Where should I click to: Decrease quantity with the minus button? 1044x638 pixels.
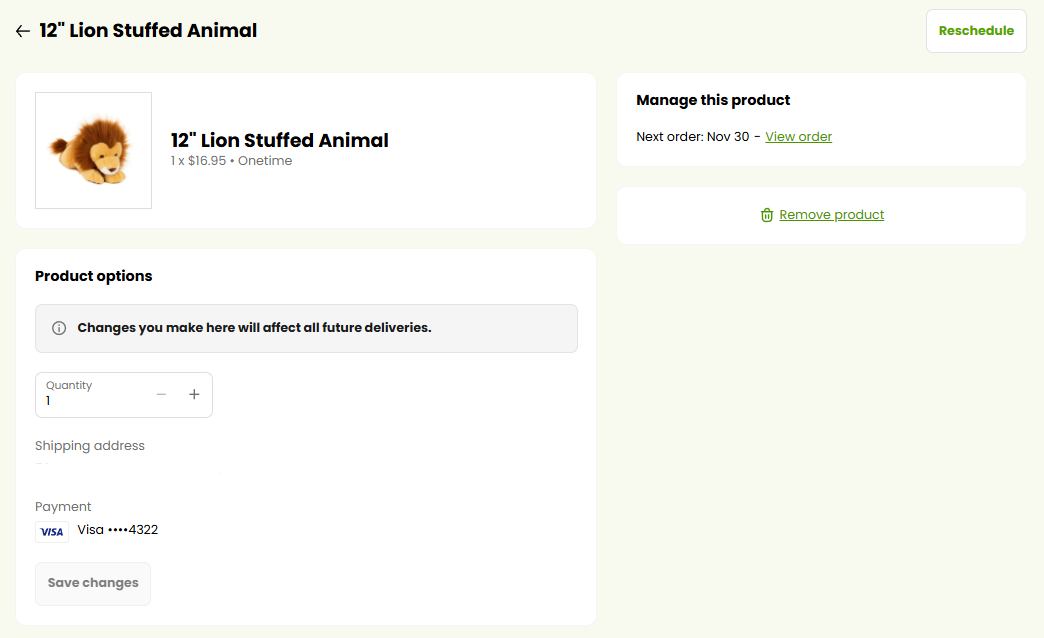click(161, 395)
